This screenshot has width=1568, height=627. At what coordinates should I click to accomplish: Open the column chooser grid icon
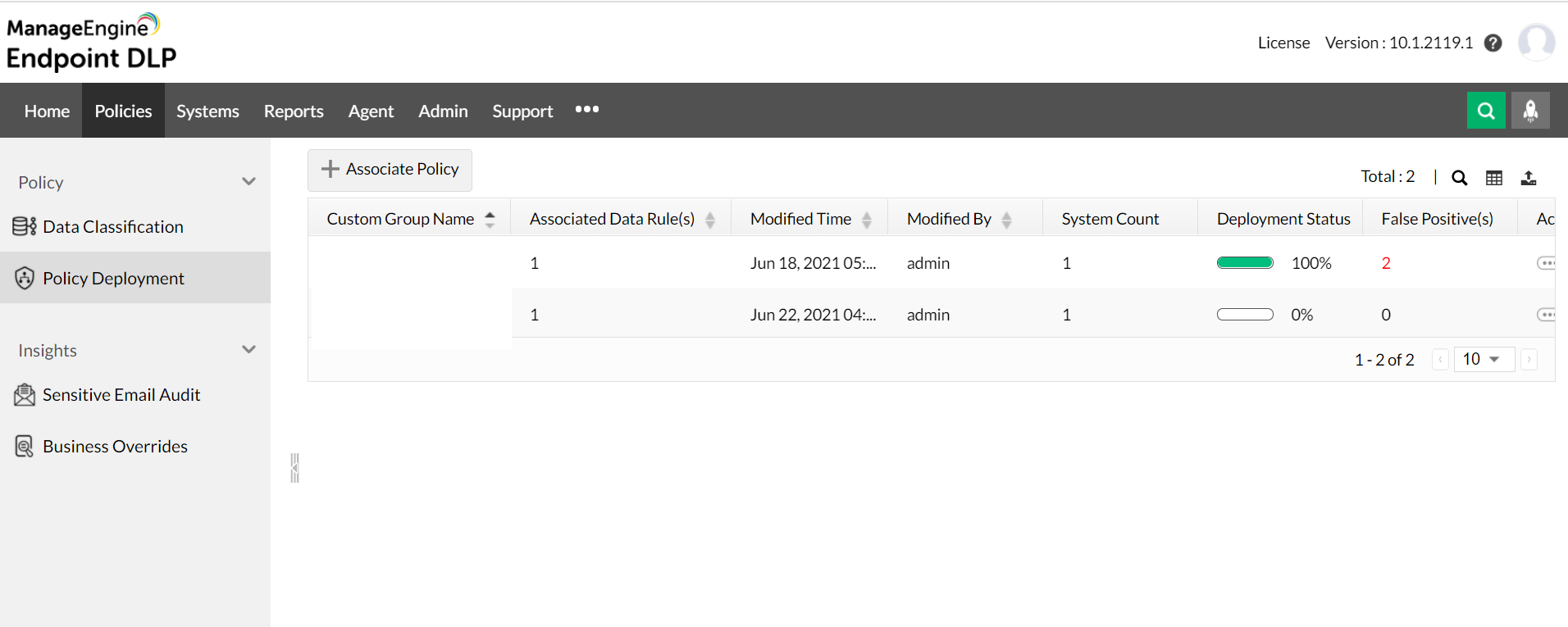(x=1494, y=178)
